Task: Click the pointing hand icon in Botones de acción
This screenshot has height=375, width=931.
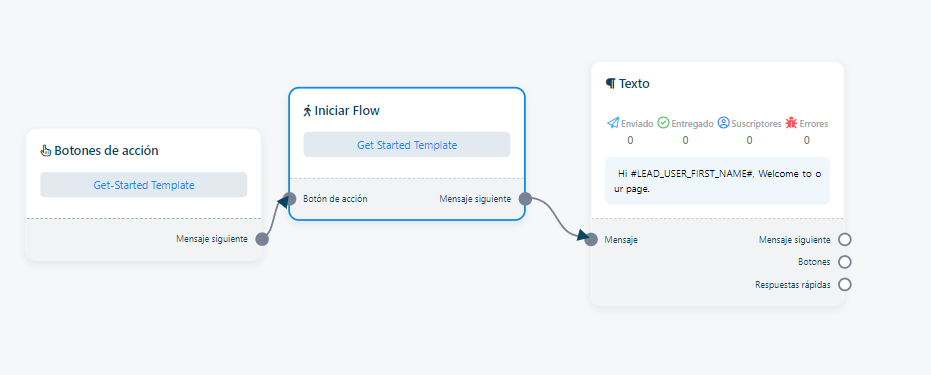Action: (46, 151)
